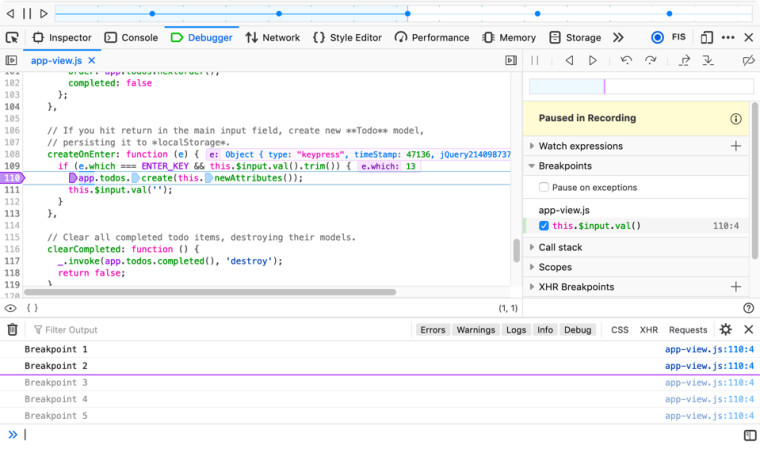760x453 pixels.
Task: Enable Pause on exceptions checkbox
Action: pyautogui.click(x=544, y=187)
